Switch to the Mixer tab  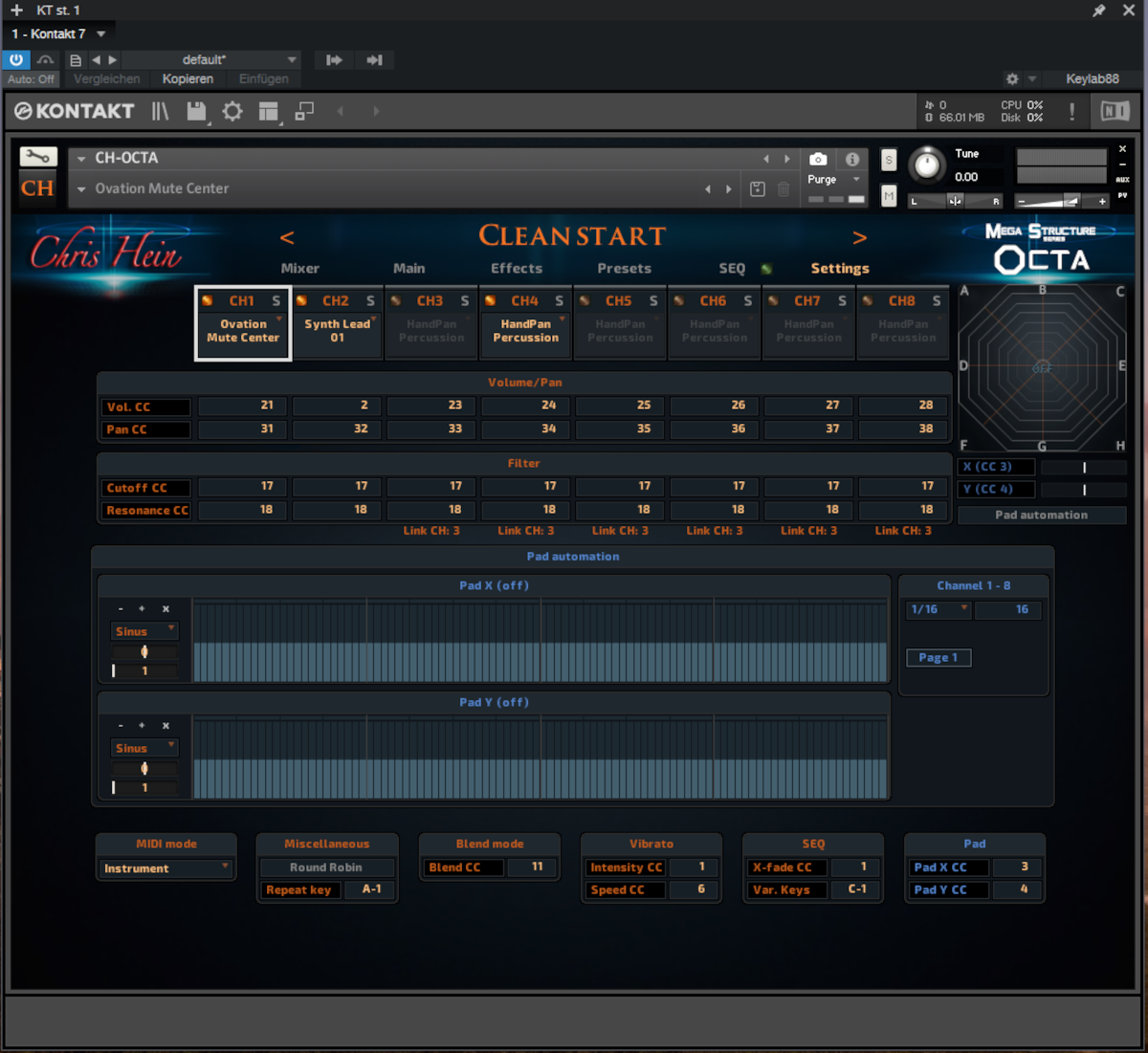[x=300, y=269]
